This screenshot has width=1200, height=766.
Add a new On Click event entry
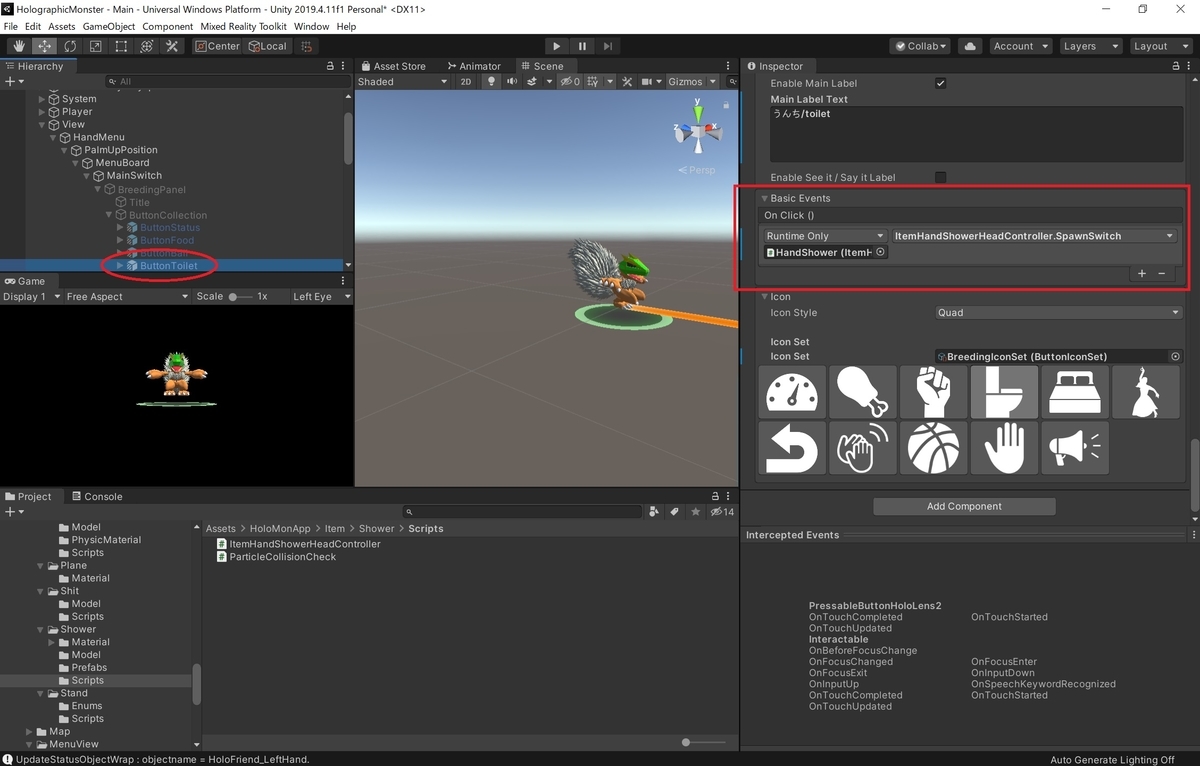(1142, 273)
